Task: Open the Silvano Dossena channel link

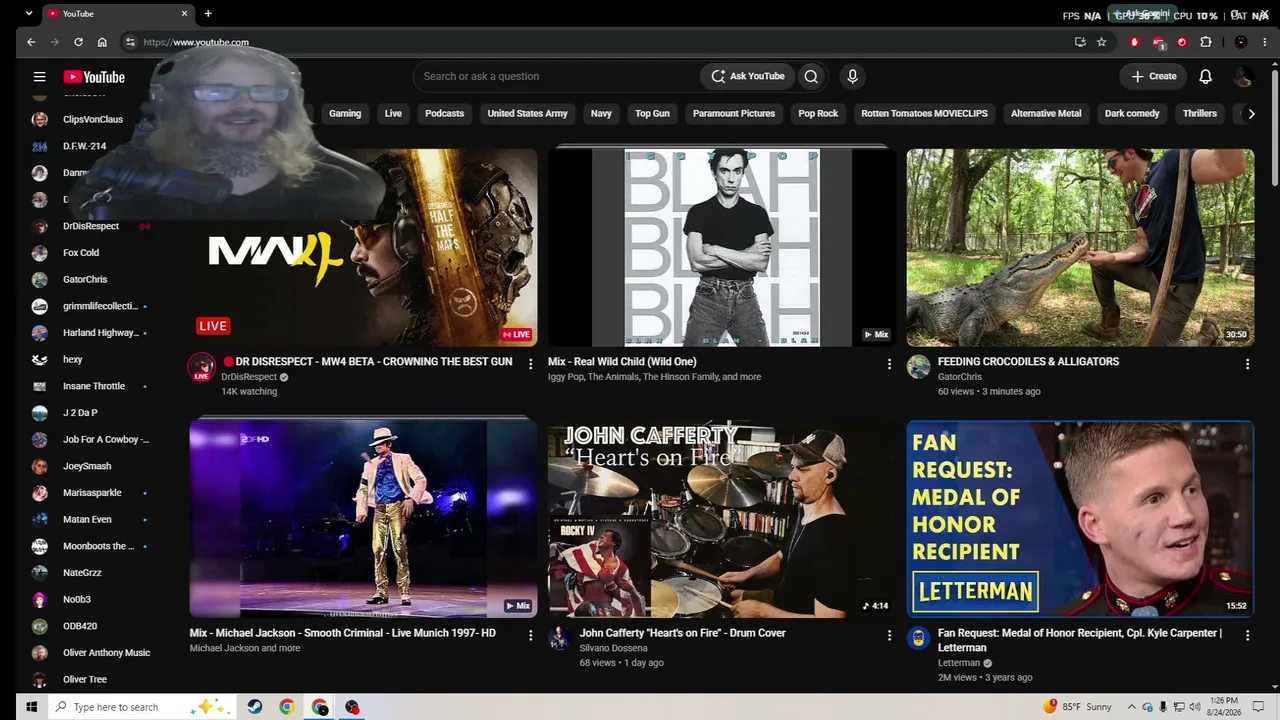Action: coord(613,648)
